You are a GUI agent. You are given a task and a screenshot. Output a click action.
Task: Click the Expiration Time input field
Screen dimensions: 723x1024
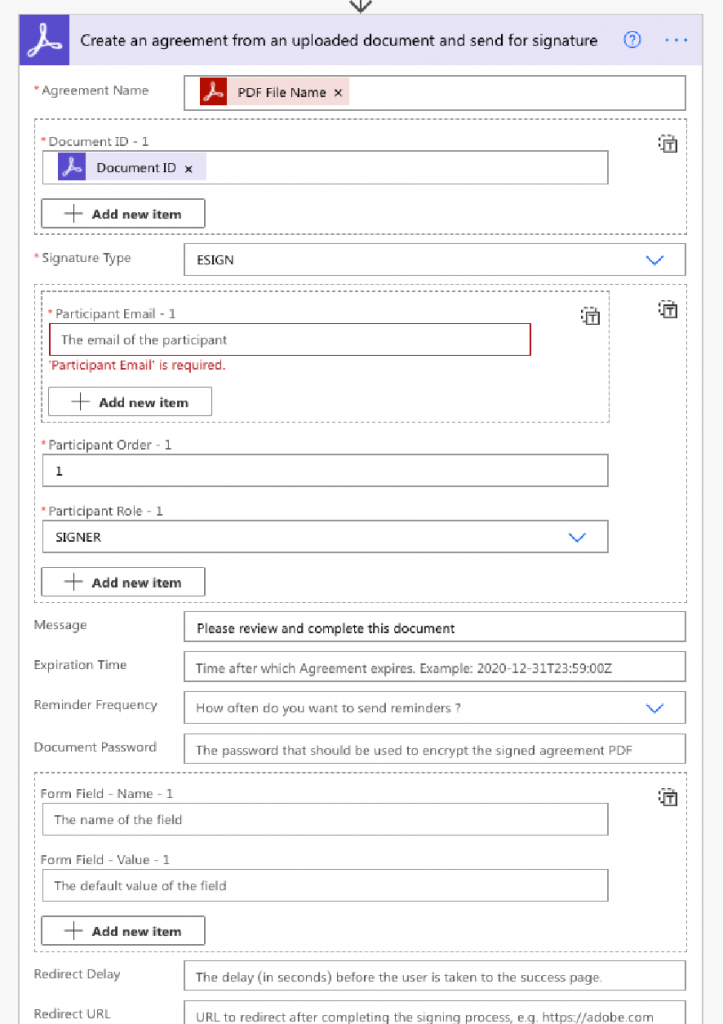[435, 667]
